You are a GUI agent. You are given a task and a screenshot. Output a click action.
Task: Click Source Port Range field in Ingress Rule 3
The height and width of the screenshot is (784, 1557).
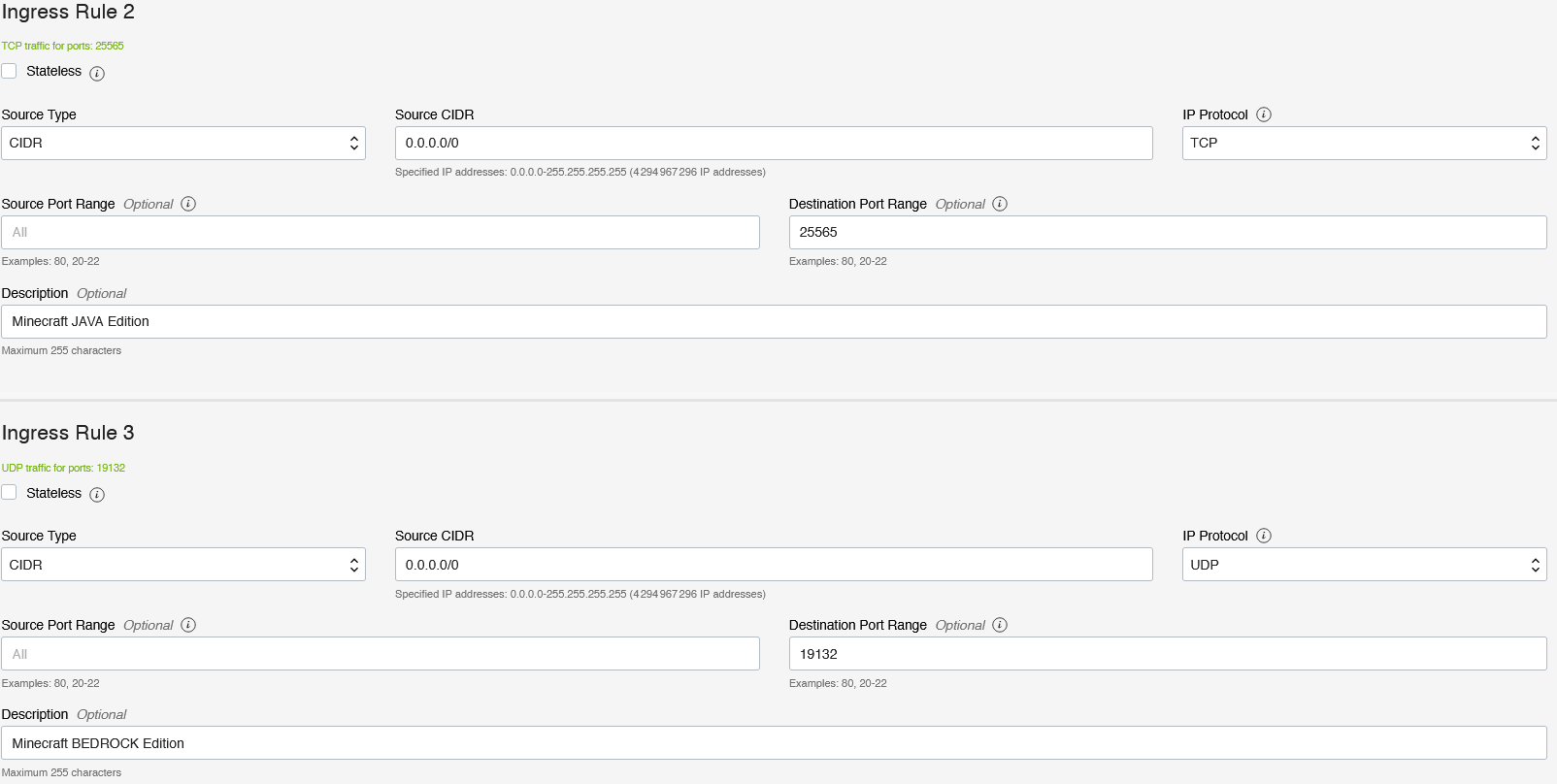click(x=380, y=654)
